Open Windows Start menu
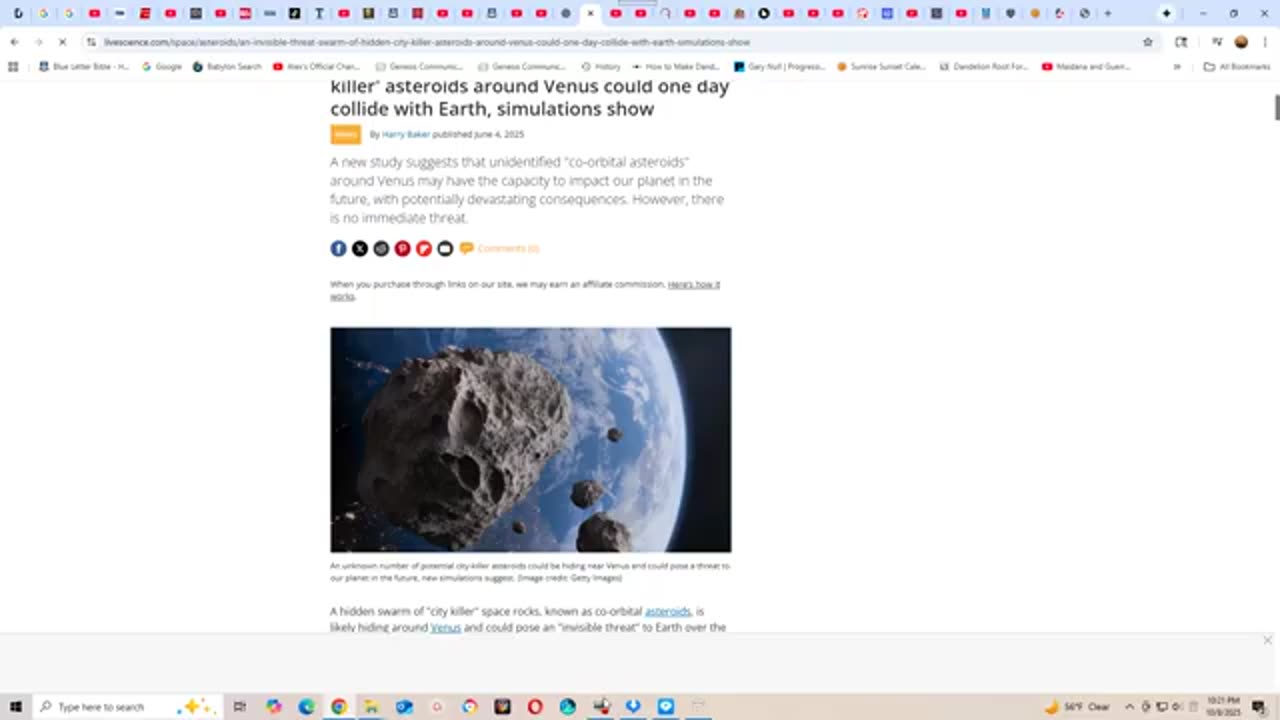 (x=16, y=707)
